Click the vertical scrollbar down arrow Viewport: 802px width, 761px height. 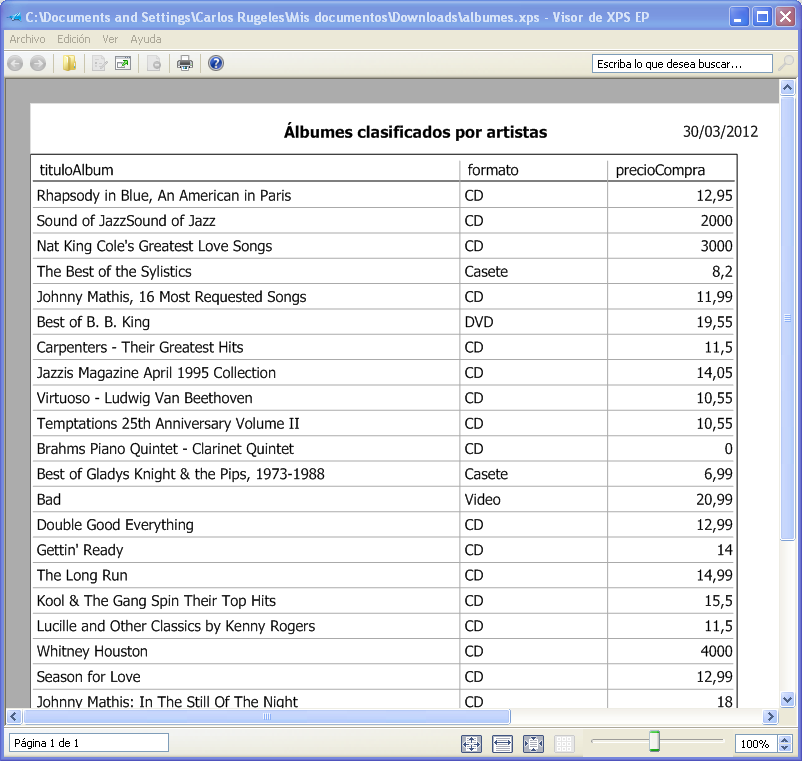click(x=787, y=700)
